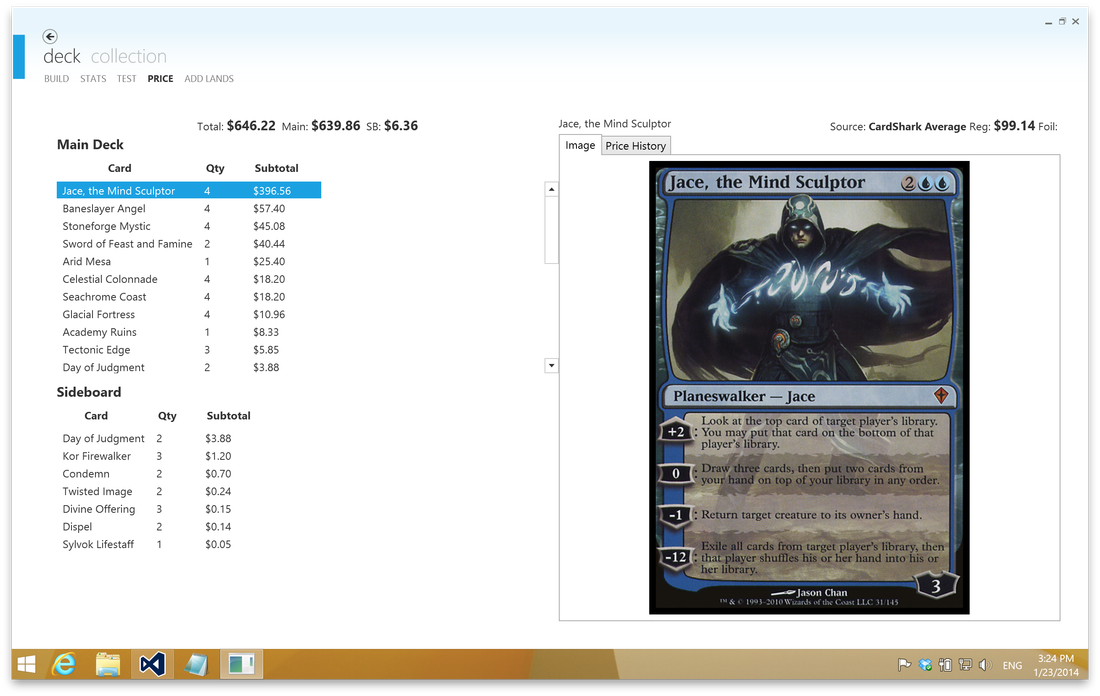Image resolution: width=1100 pixels, height=696 pixels.
Task: Select the Image tab
Action: 580,145
